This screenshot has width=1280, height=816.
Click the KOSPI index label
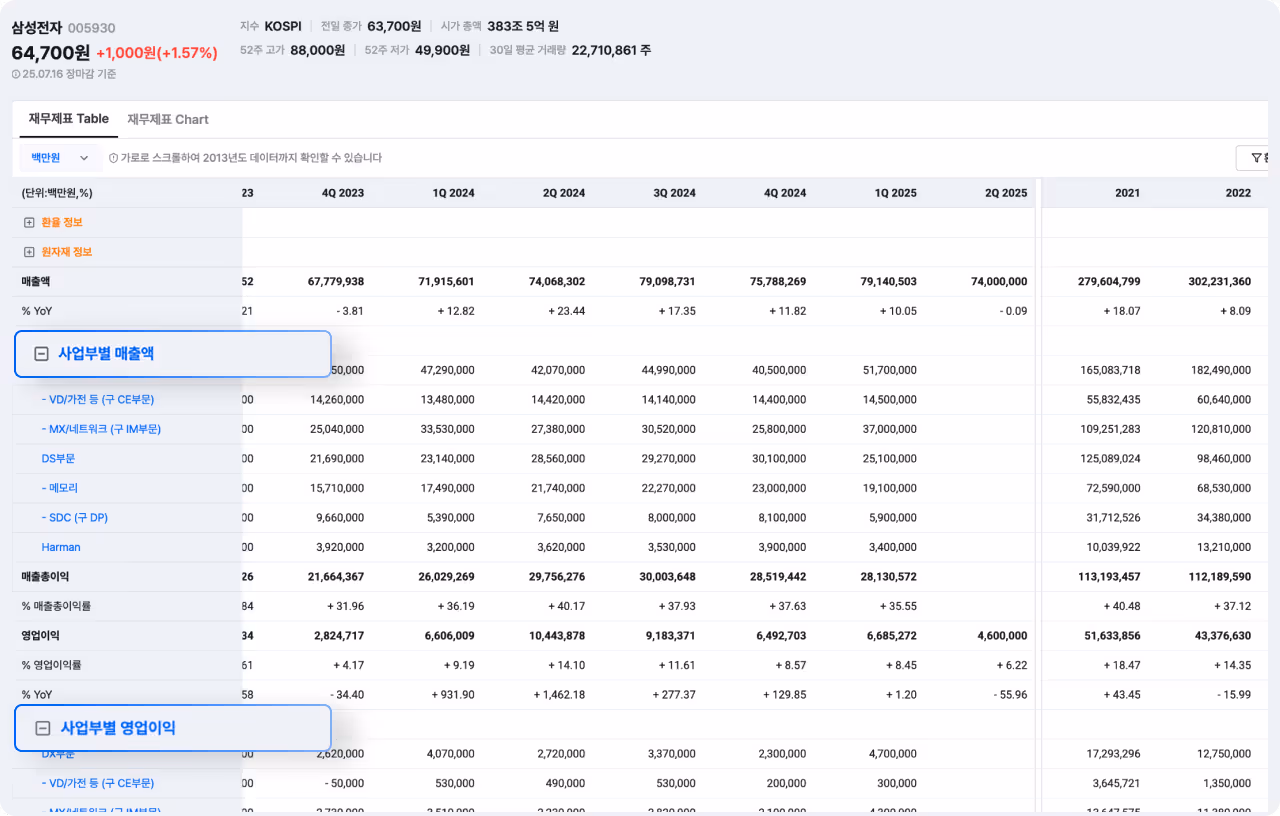click(283, 26)
